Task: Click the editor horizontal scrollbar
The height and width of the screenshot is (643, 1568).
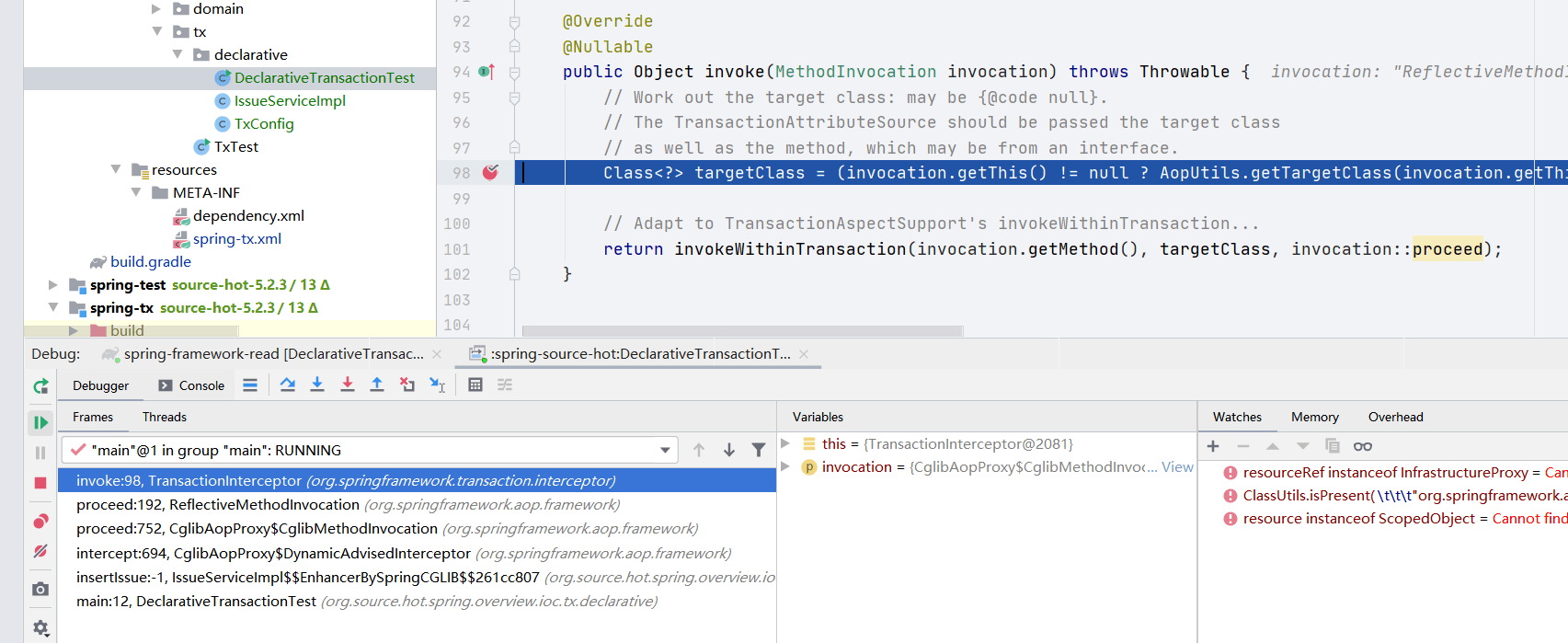Action: click(x=742, y=331)
